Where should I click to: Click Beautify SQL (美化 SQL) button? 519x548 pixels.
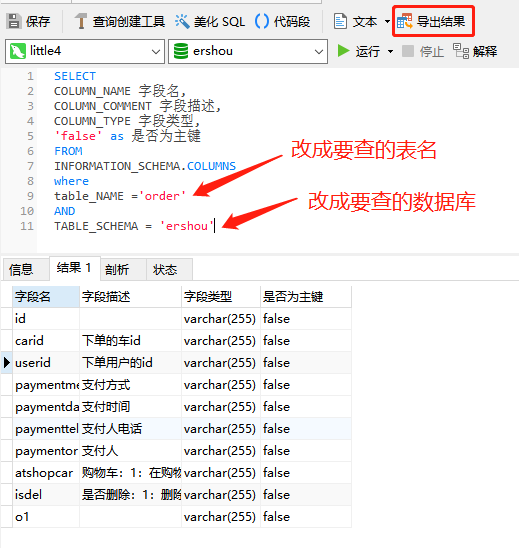click(x=210, y=22)
